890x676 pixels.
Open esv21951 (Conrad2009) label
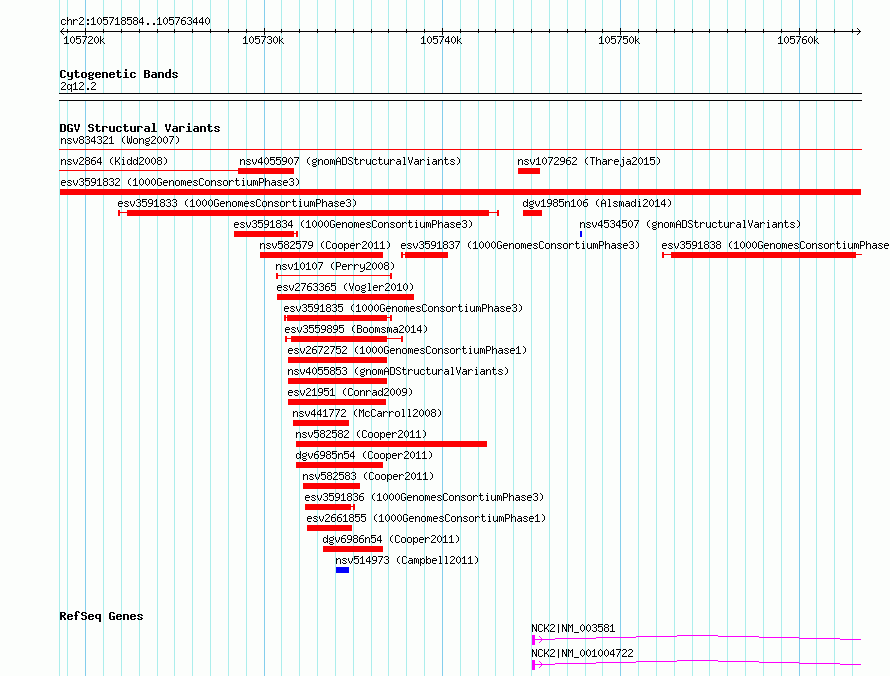coord(350,392)
